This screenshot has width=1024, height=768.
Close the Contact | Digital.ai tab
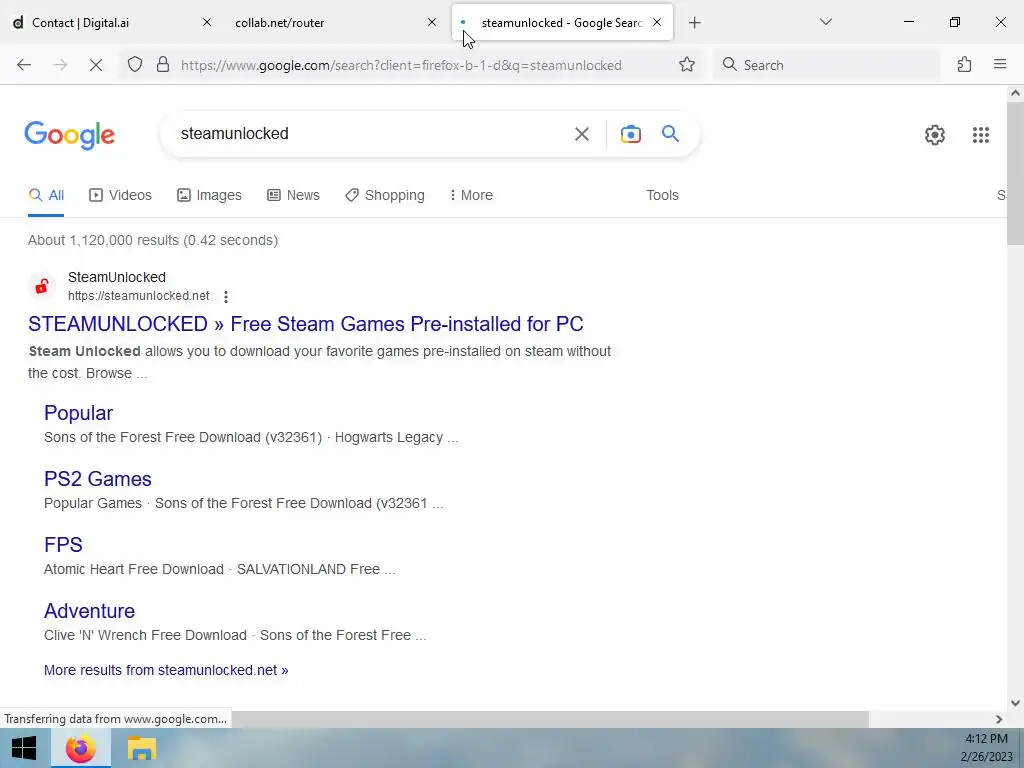point(207,22)
